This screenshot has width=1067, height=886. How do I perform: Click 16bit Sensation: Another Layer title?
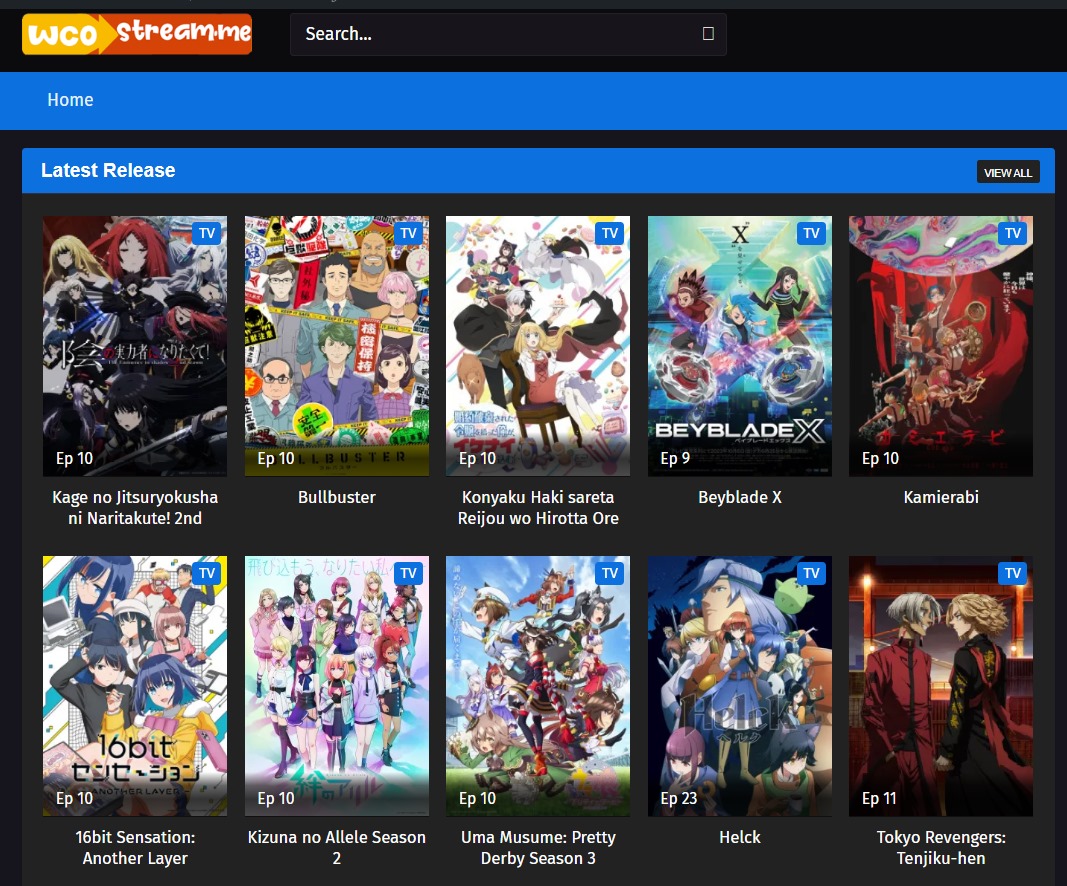click(135, 848)
